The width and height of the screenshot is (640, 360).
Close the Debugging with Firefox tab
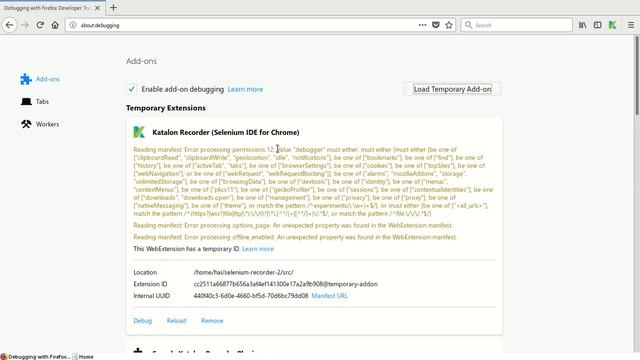pos(97,8)
